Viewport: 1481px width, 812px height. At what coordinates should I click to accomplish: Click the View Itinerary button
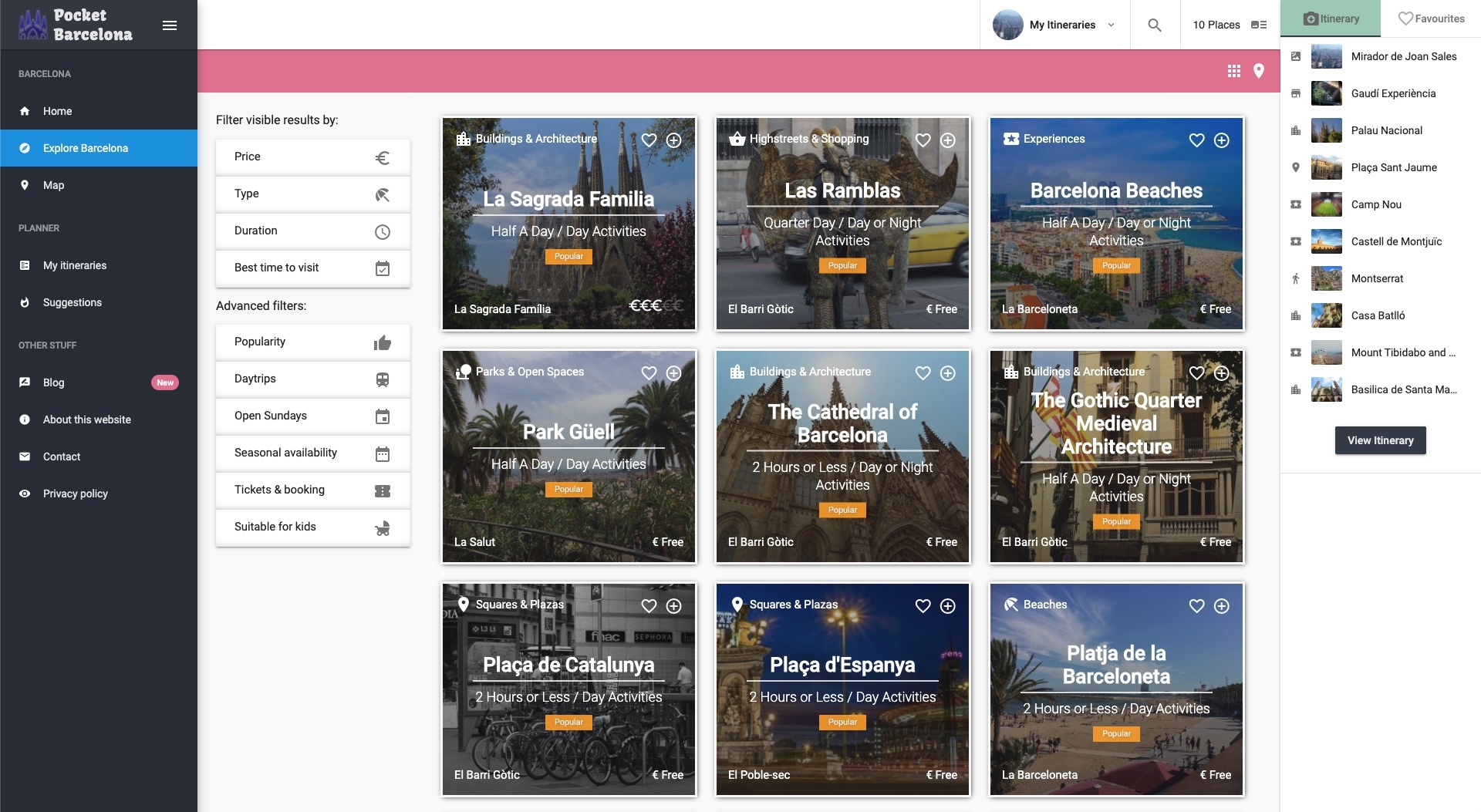tap(1380, 440)
